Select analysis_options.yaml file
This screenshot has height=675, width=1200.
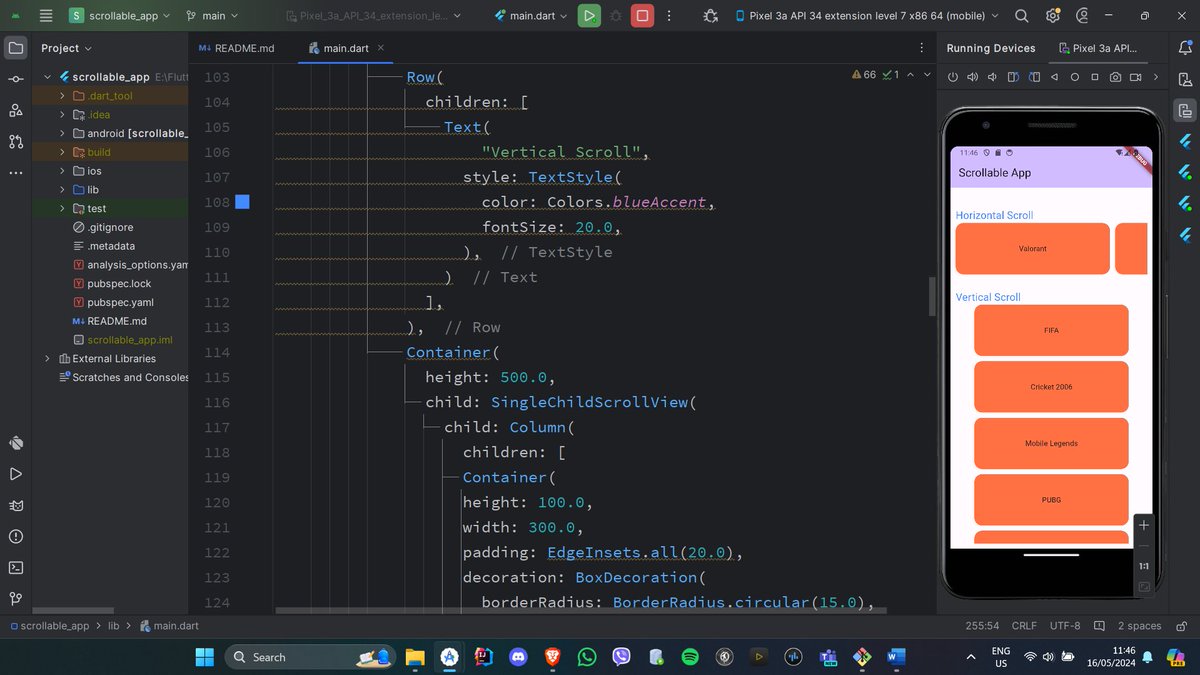pyautogui.click(x=131, y=265)
